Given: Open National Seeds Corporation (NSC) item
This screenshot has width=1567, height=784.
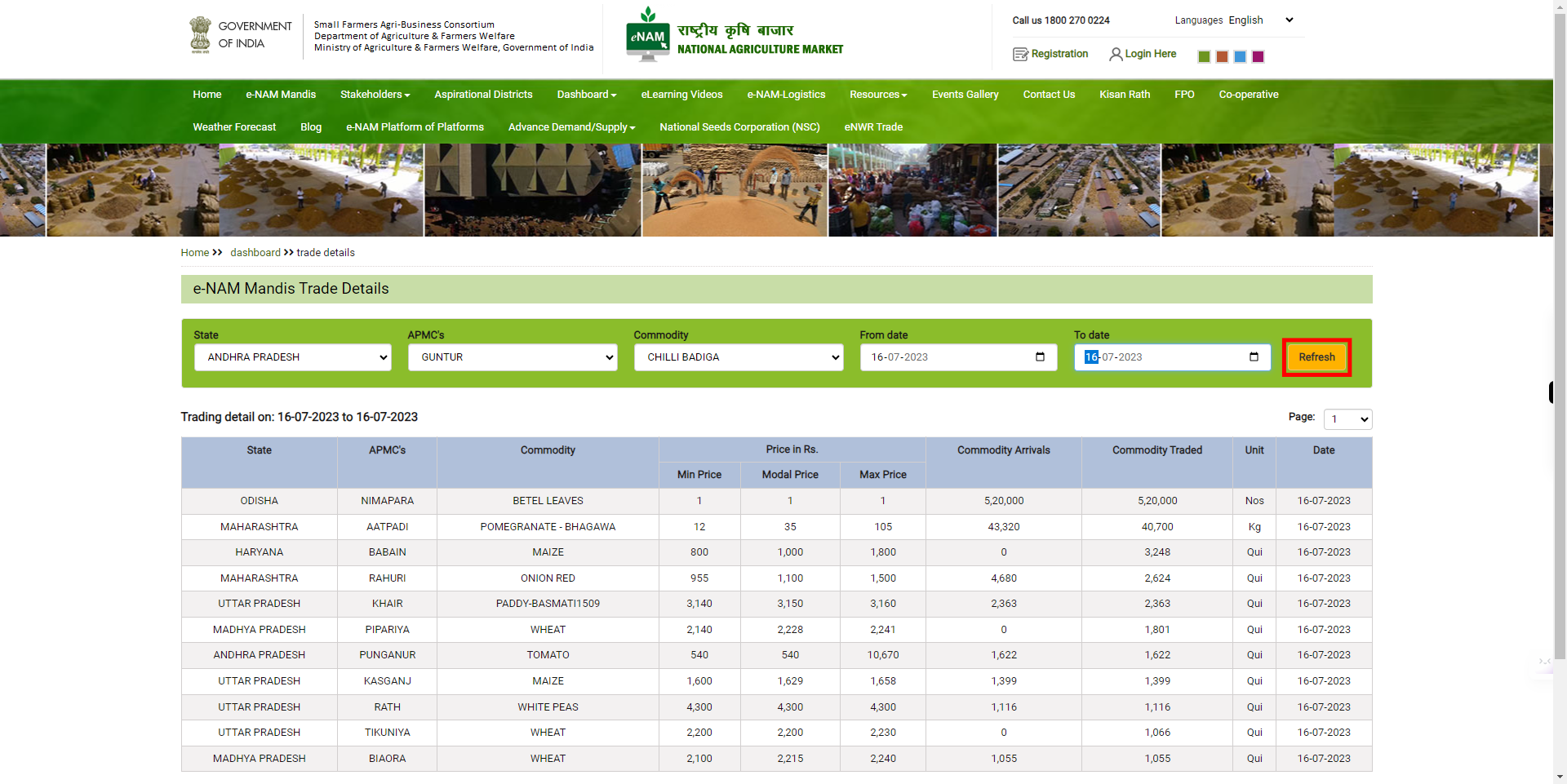Looking at the screenshot, I should 739,127.
